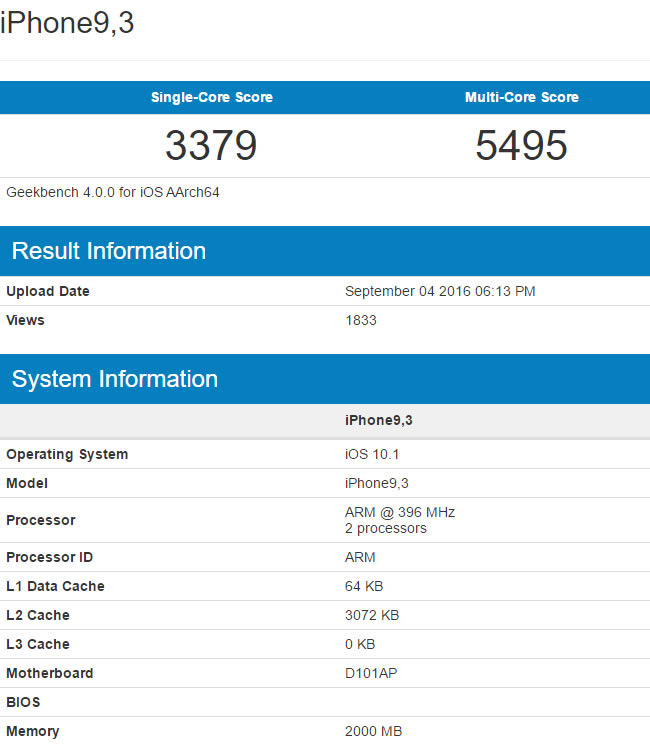The image size is (650, 750).
Task: Click the single-core score value 3379
Action: [x=211, y=145]
